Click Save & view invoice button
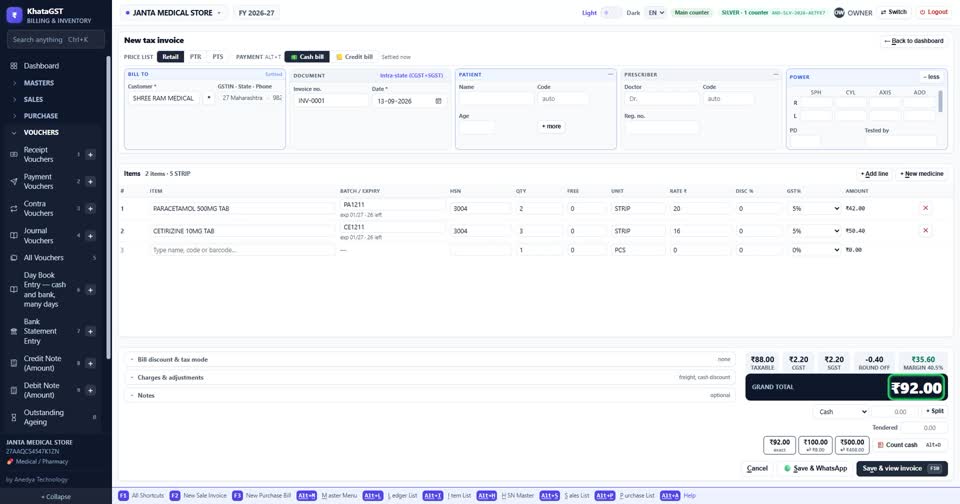 [902, 468]
